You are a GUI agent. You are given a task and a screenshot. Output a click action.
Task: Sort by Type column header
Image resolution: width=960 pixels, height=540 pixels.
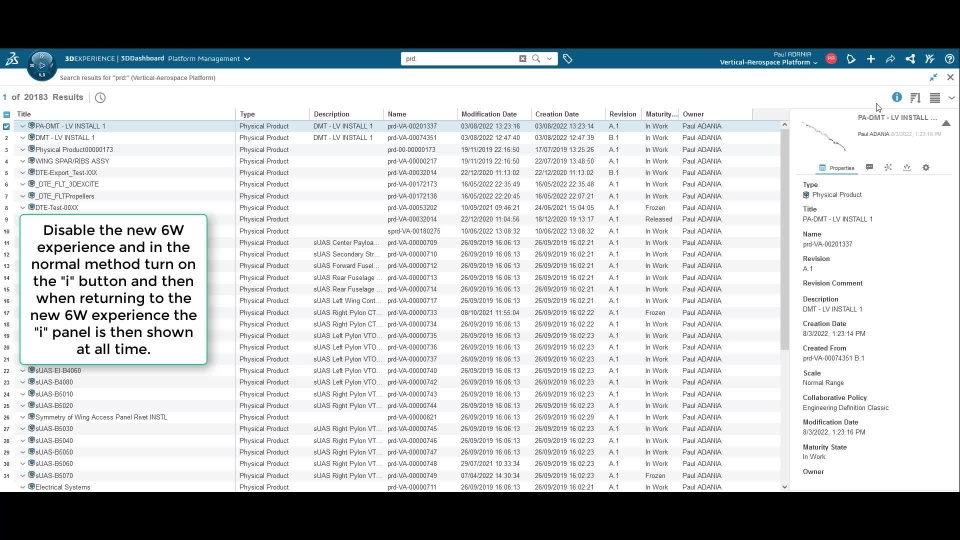(x=247, y=114)
